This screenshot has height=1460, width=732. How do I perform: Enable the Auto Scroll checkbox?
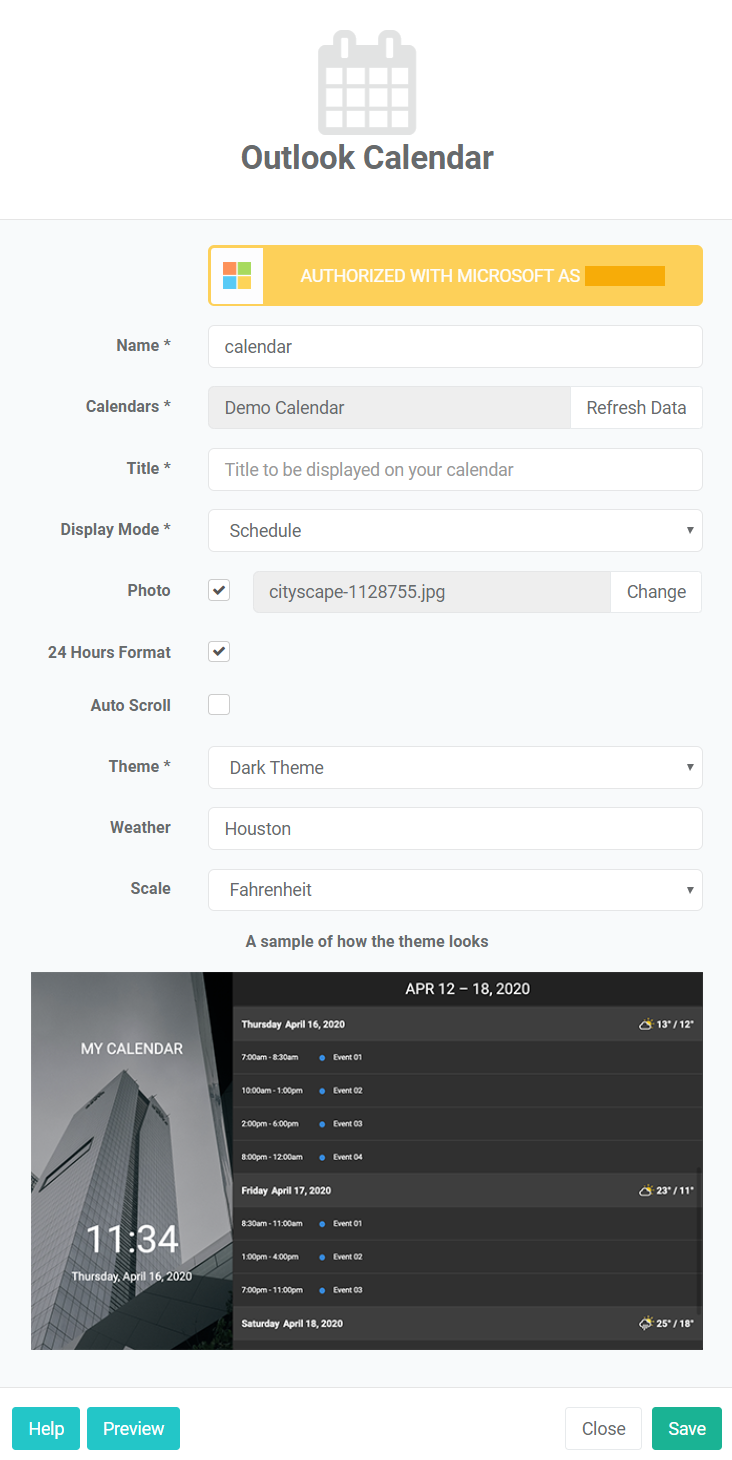tap(219, 705)
